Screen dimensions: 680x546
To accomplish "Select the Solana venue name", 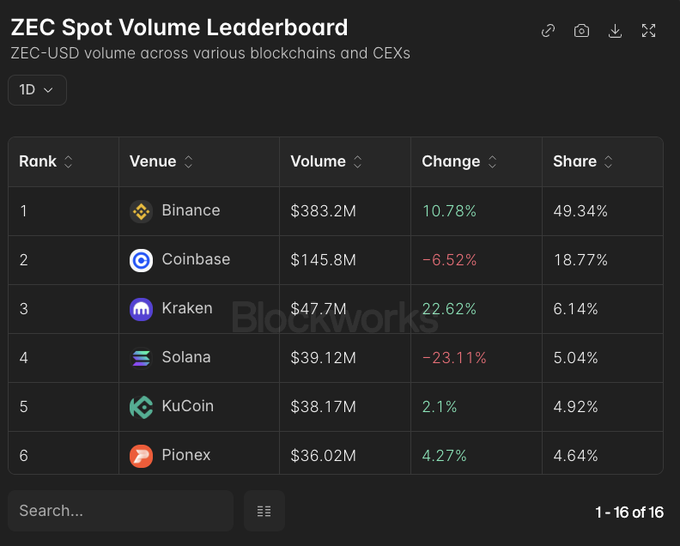I will point(186,357).
